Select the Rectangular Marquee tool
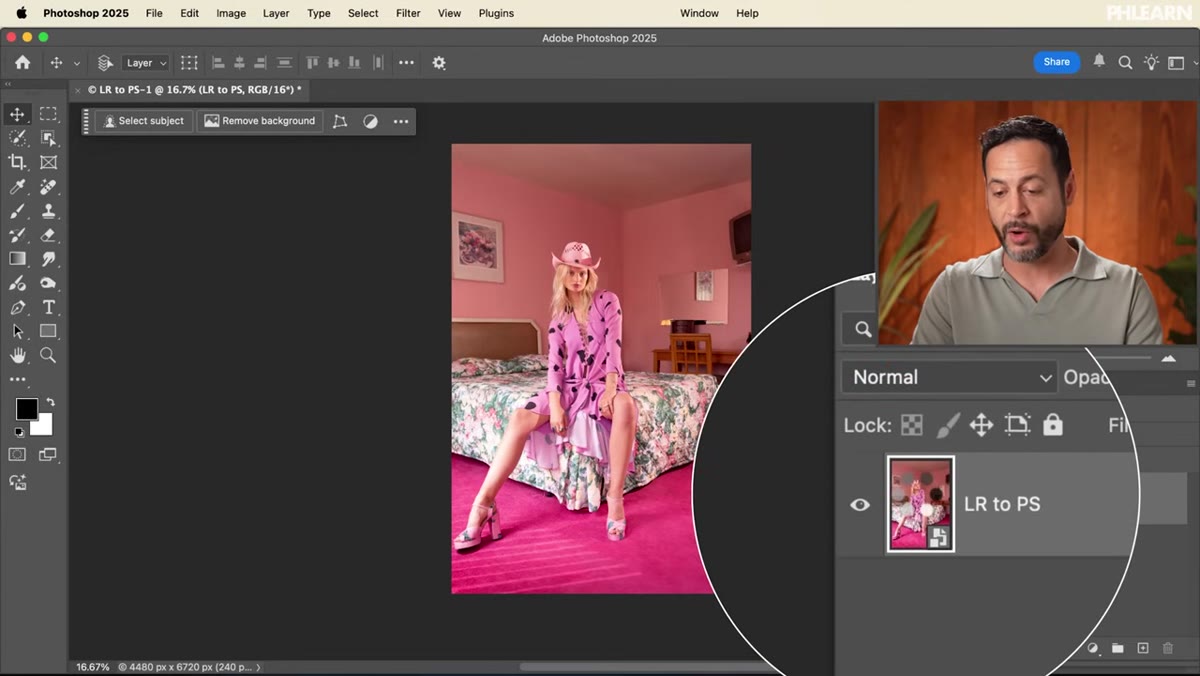 click(48, 114)
